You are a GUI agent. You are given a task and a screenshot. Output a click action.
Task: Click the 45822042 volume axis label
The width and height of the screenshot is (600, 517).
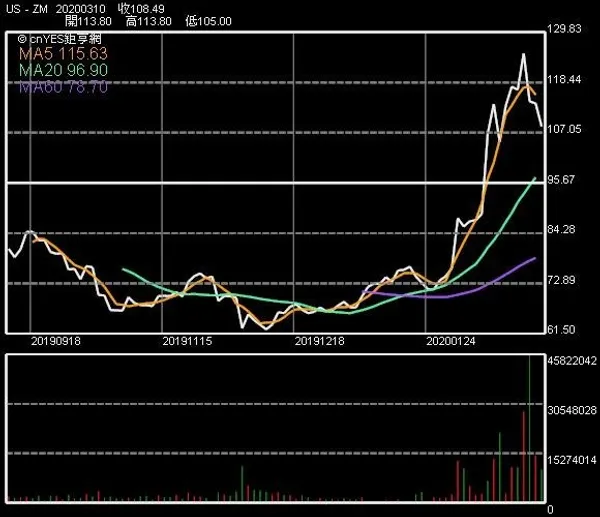572,360
